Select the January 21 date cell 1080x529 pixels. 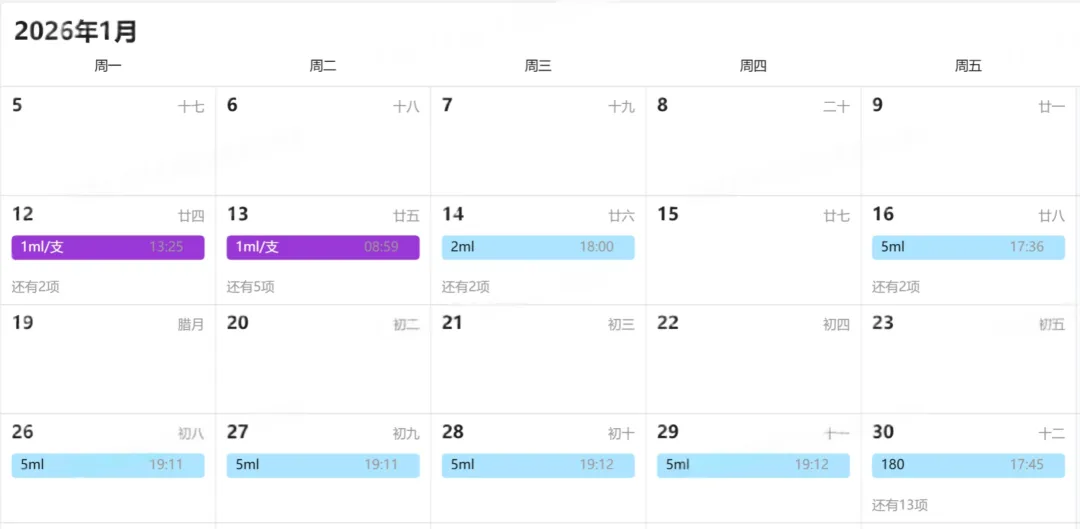[x=538, y=363]
